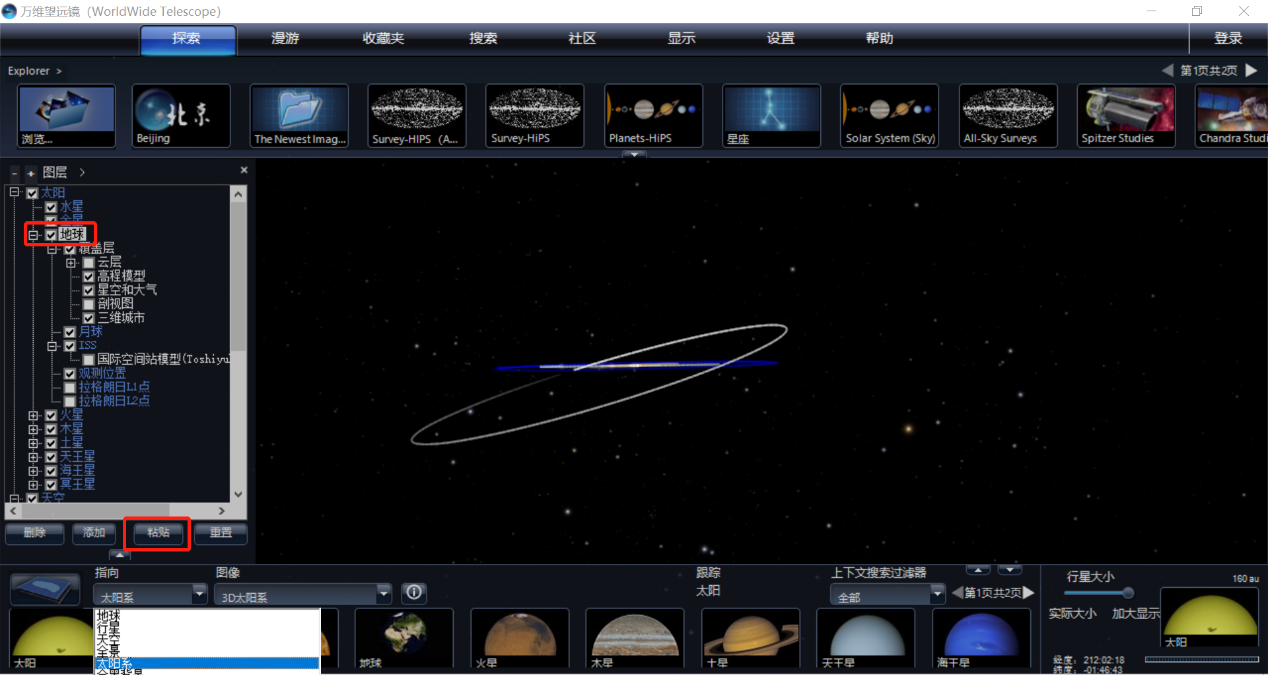Click the 重置 reset button
The image size is (1268, 675).
[221, 533]
